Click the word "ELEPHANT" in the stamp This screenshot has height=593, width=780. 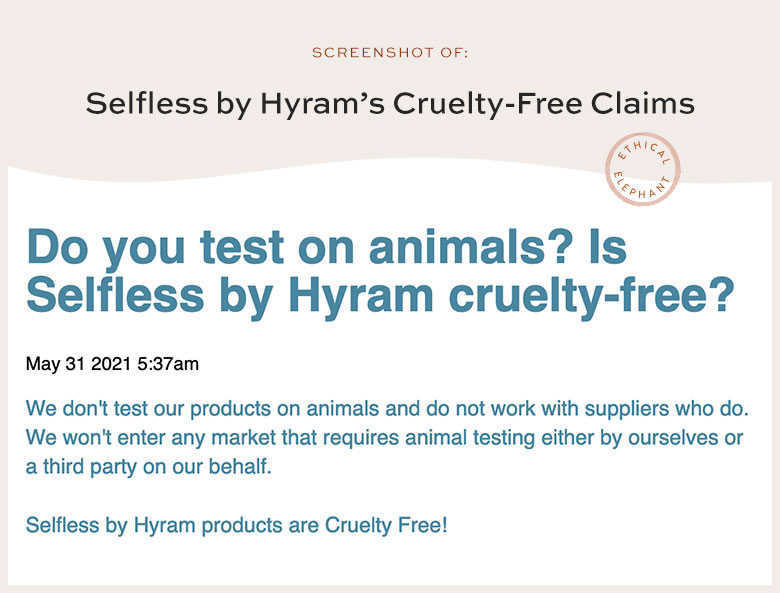(x=642, y=186)
